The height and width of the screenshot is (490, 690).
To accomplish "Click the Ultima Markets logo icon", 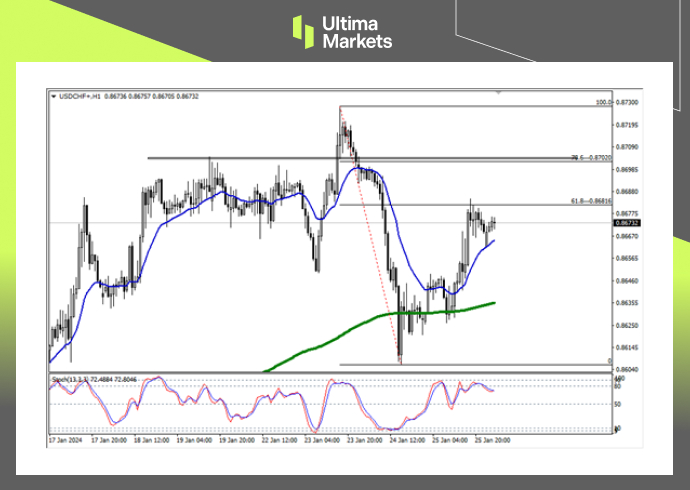I will (x=303, y=31).
